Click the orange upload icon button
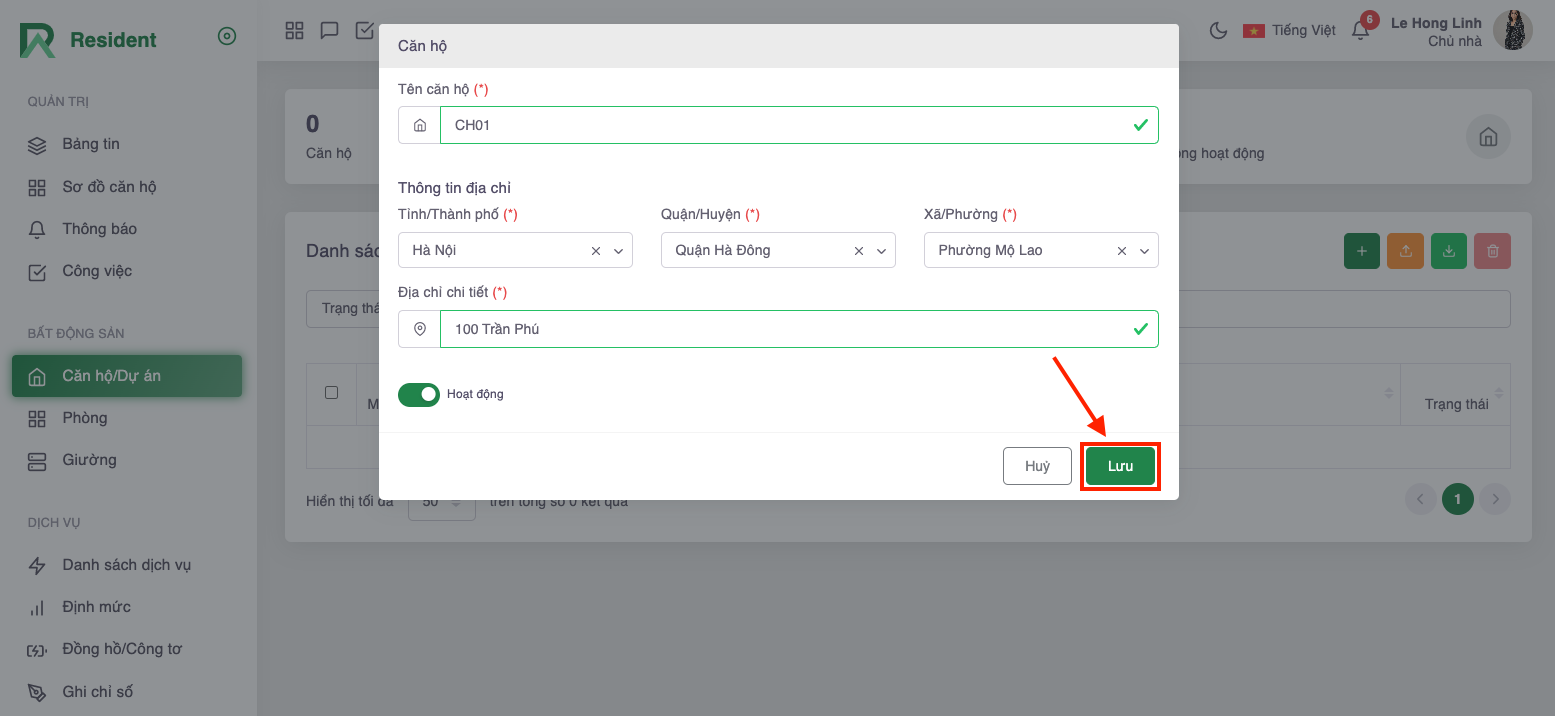This screenshot has height=716, width=1555. pyautogui.click(x=1405, y=251)
